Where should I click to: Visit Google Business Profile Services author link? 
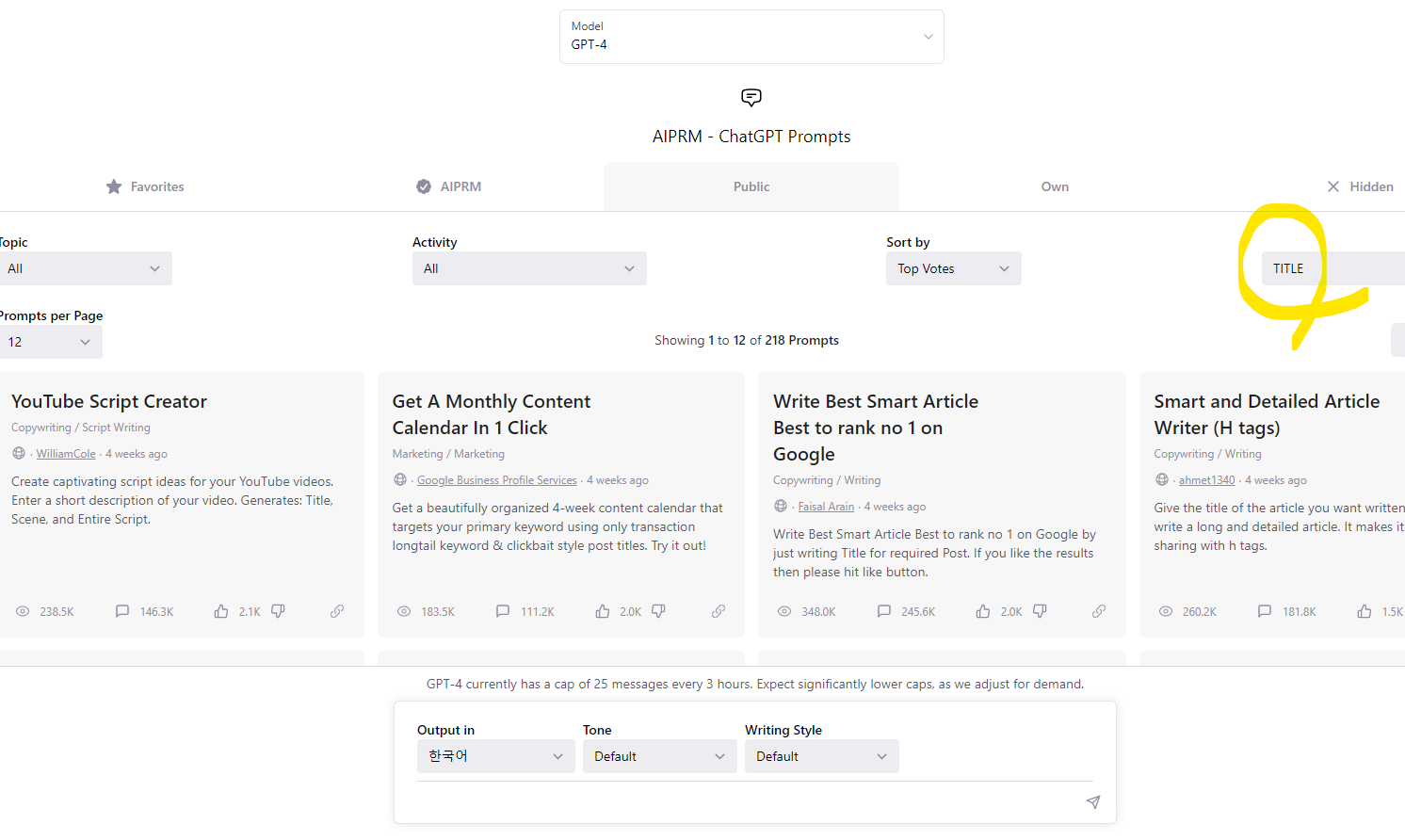coord(496,480)
